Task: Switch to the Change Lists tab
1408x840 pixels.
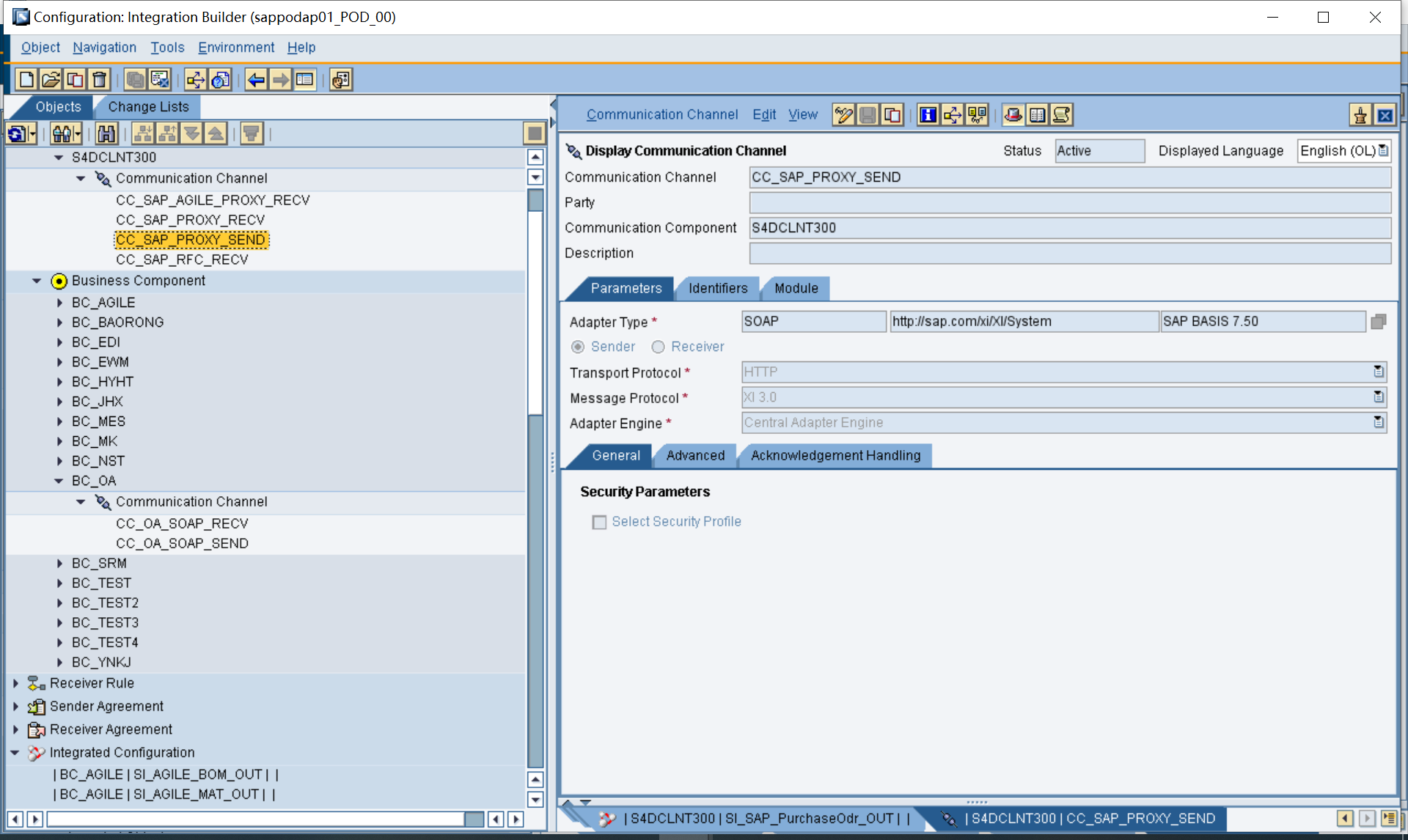Action: point(149,107)
